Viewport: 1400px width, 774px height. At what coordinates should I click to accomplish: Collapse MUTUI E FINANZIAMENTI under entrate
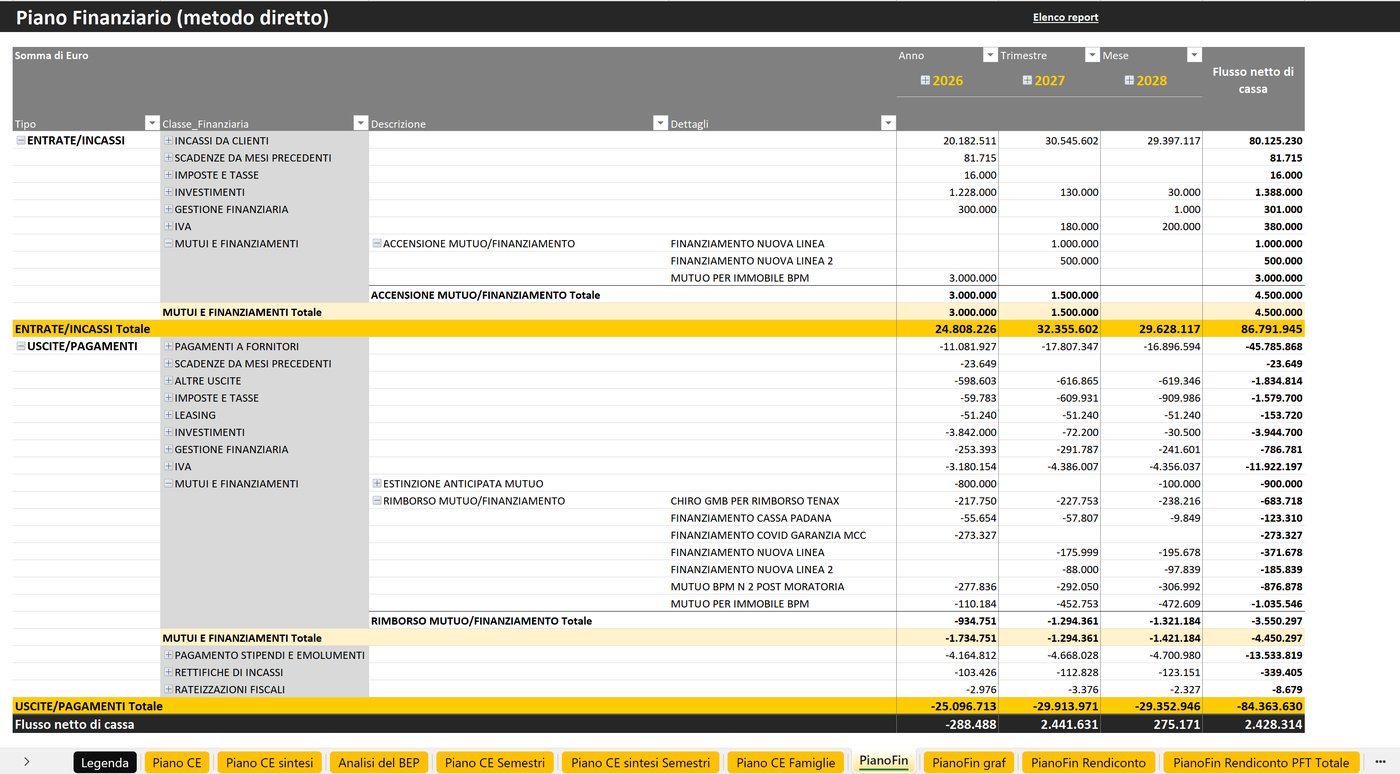click(169, 243)
